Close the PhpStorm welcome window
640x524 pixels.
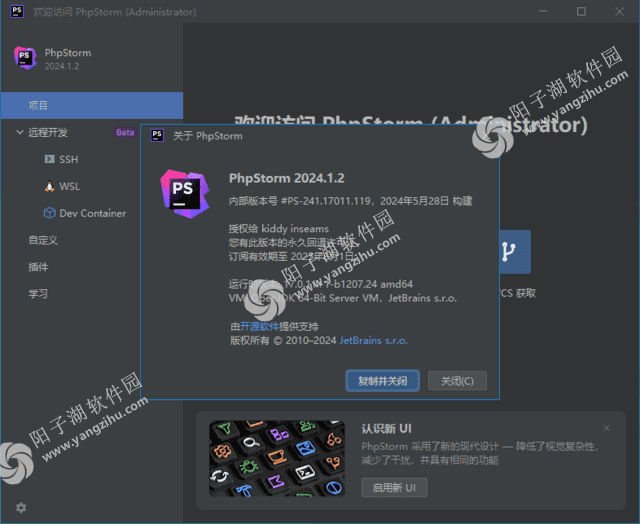619,11
